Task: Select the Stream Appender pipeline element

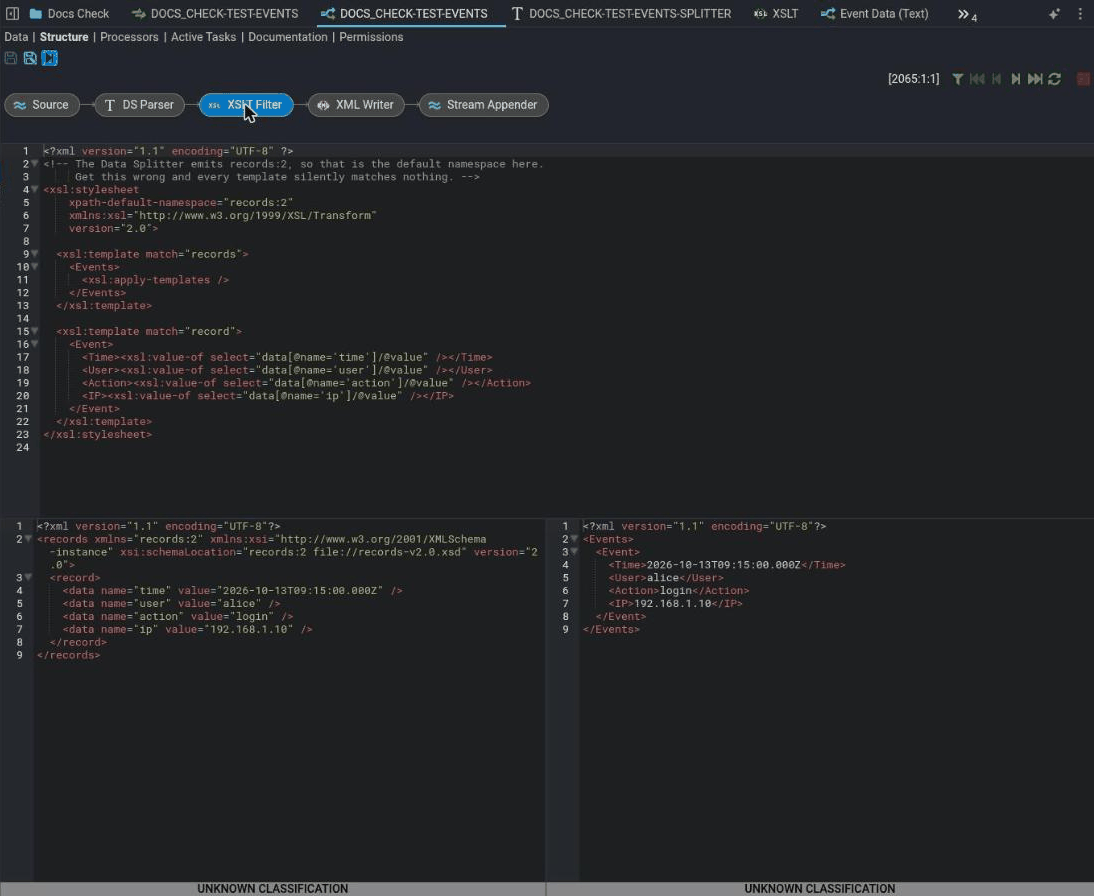Action: click(484, 105)
